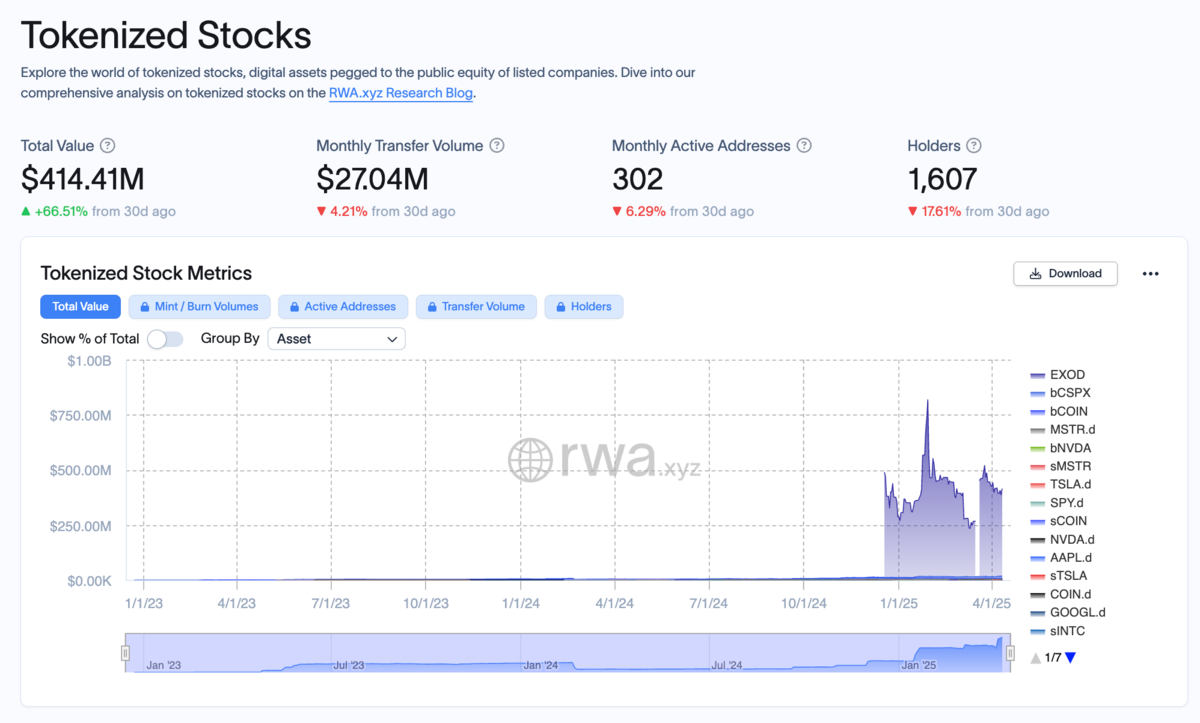The image size is (1200, 723).
Task: Open the Group By Asset dropdown
Action: [337, 339]
